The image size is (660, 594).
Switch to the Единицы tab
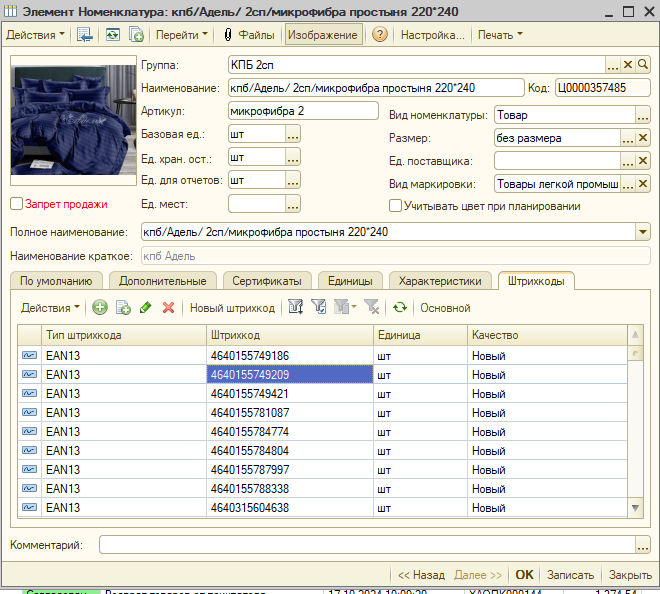tap(350, 281)
